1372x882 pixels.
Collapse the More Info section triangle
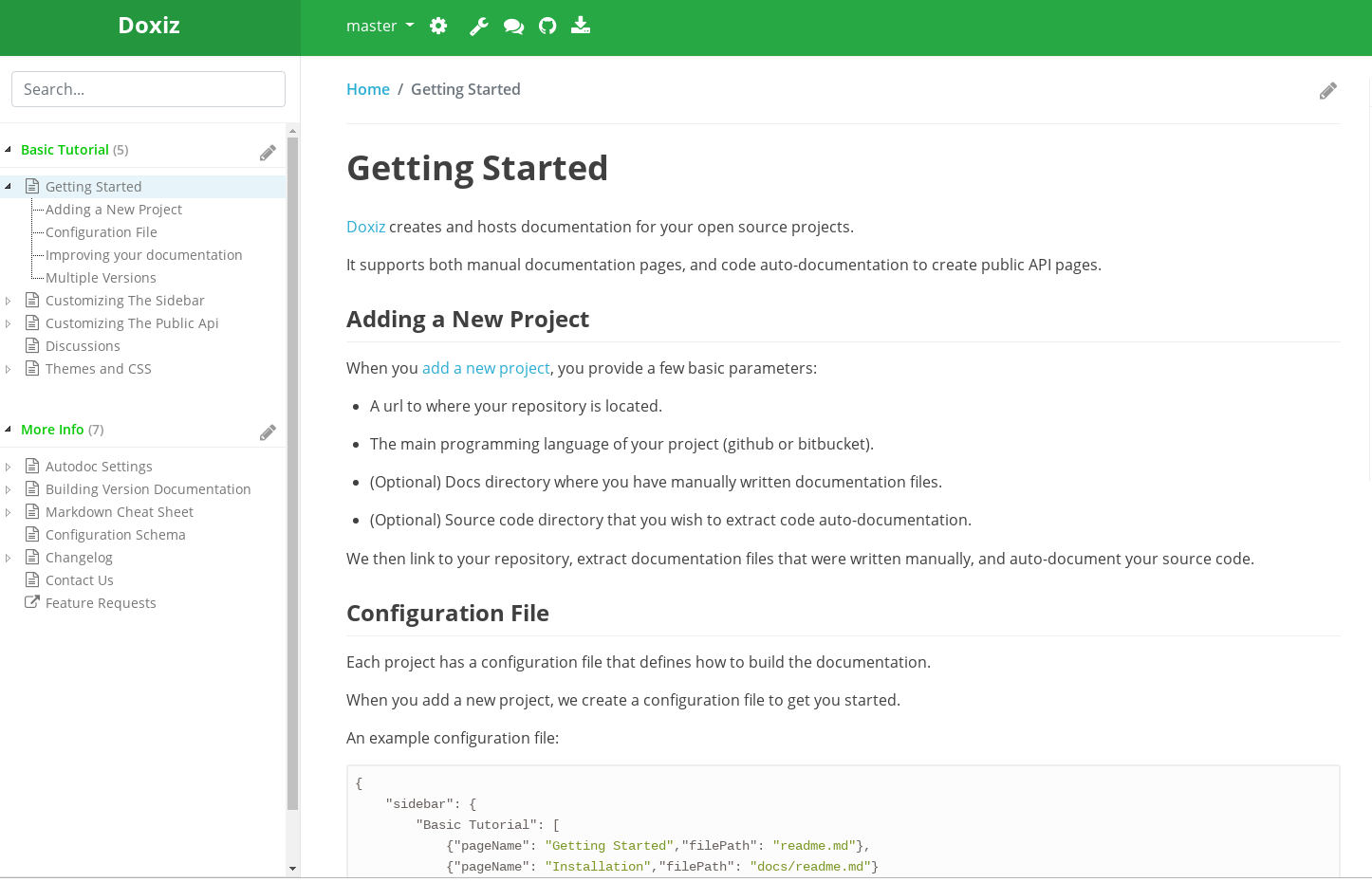pos(8,429)
